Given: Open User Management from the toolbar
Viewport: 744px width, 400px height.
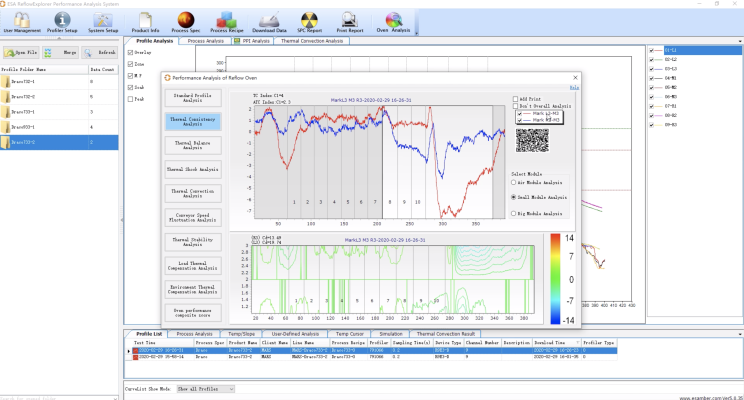Looking at the screenshot, I should (x=22, y=21).
